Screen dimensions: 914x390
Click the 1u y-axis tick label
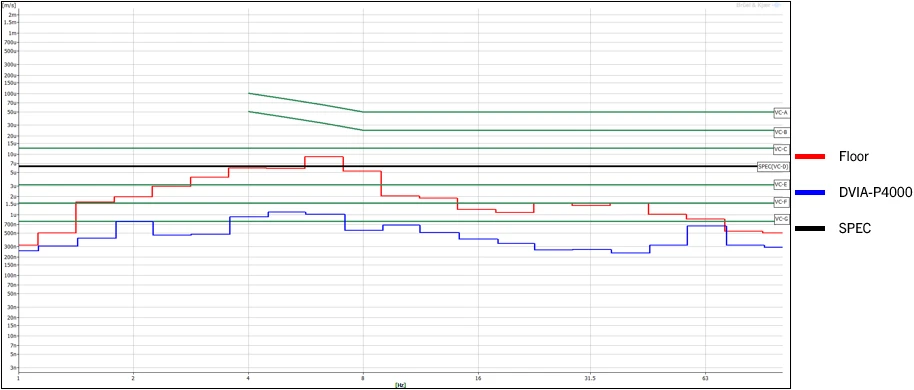click(x=12, y=215)
